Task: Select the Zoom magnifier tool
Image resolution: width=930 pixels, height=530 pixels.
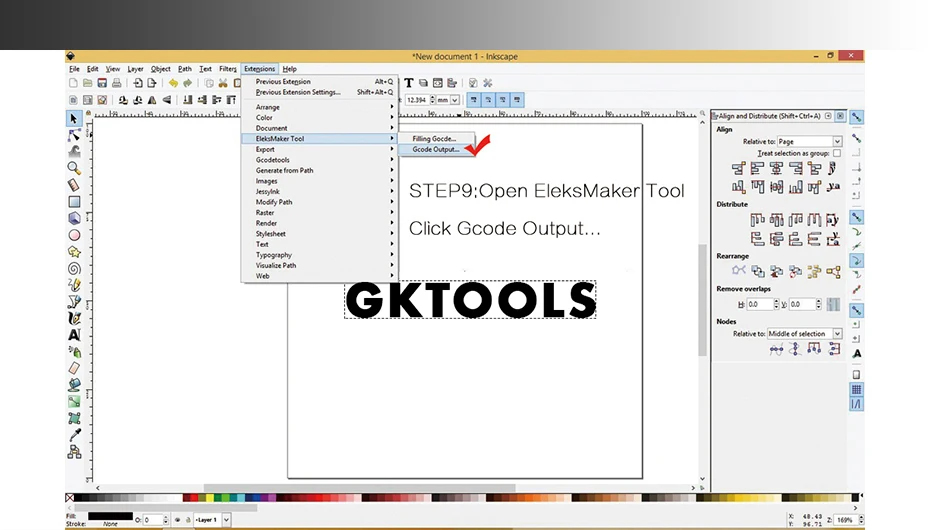Action: click(74, 168)
